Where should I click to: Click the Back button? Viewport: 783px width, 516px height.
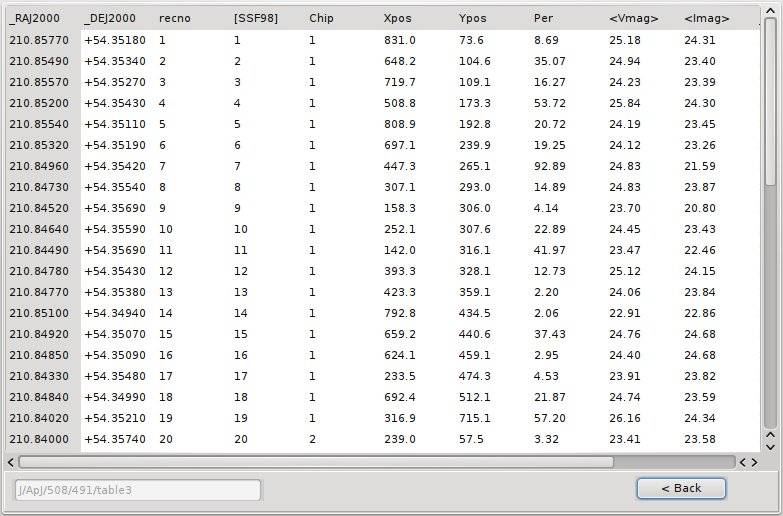pyautogui.click(x=681, y=488)
